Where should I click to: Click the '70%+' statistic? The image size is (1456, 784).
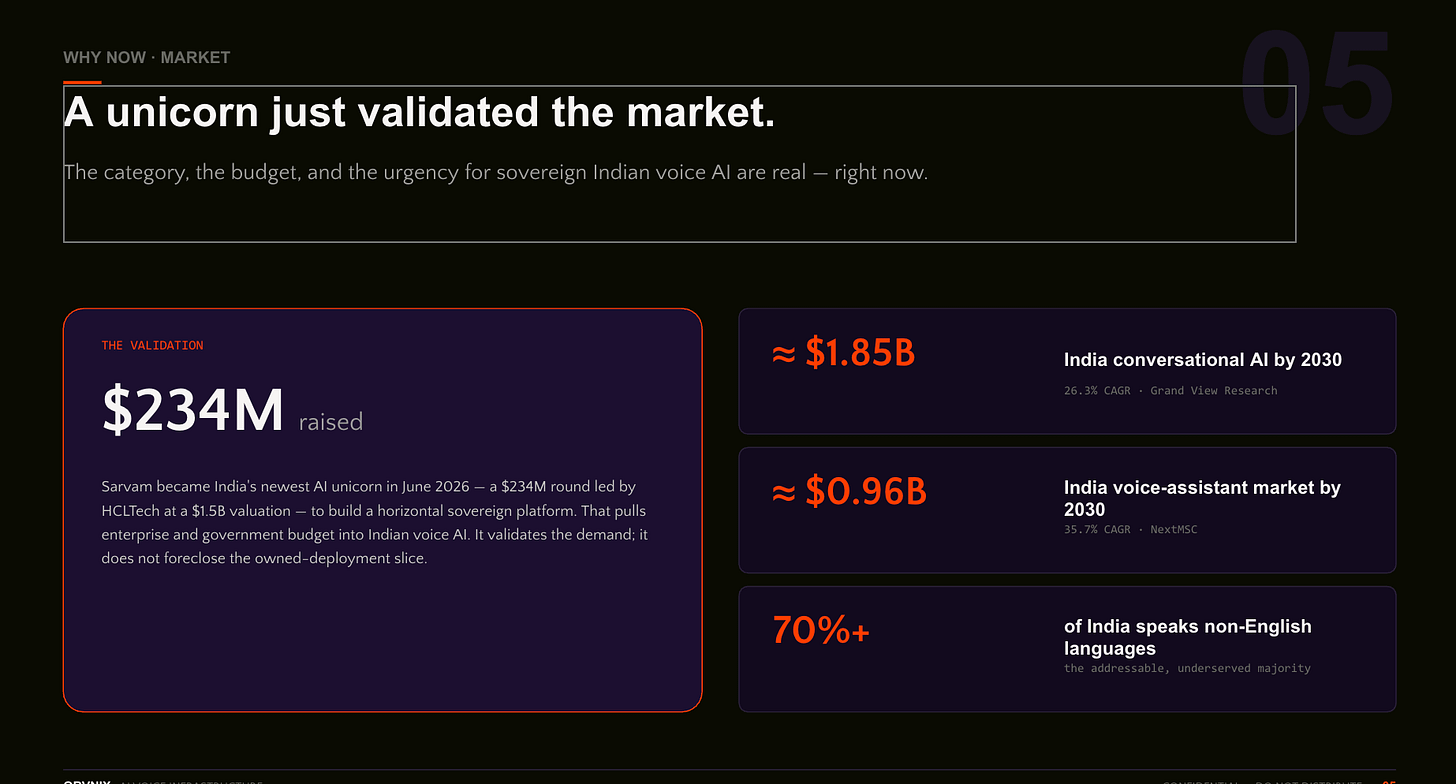click(x=821, y=630)
